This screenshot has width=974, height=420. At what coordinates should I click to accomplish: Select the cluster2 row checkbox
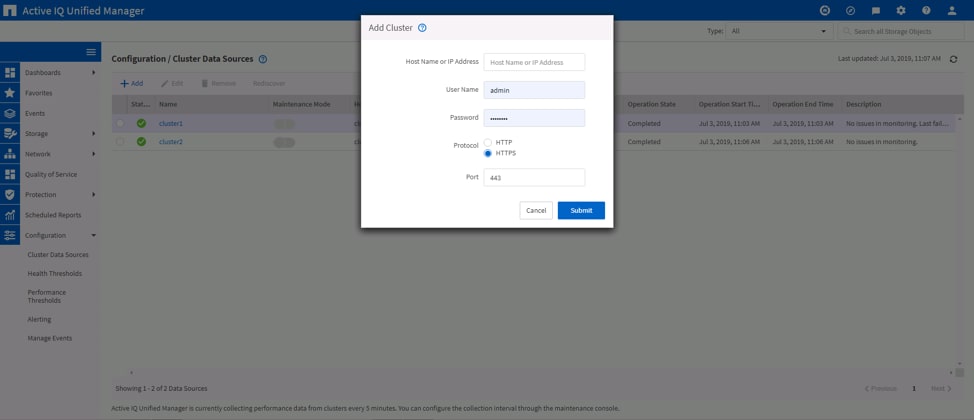(x=120, y=142)
